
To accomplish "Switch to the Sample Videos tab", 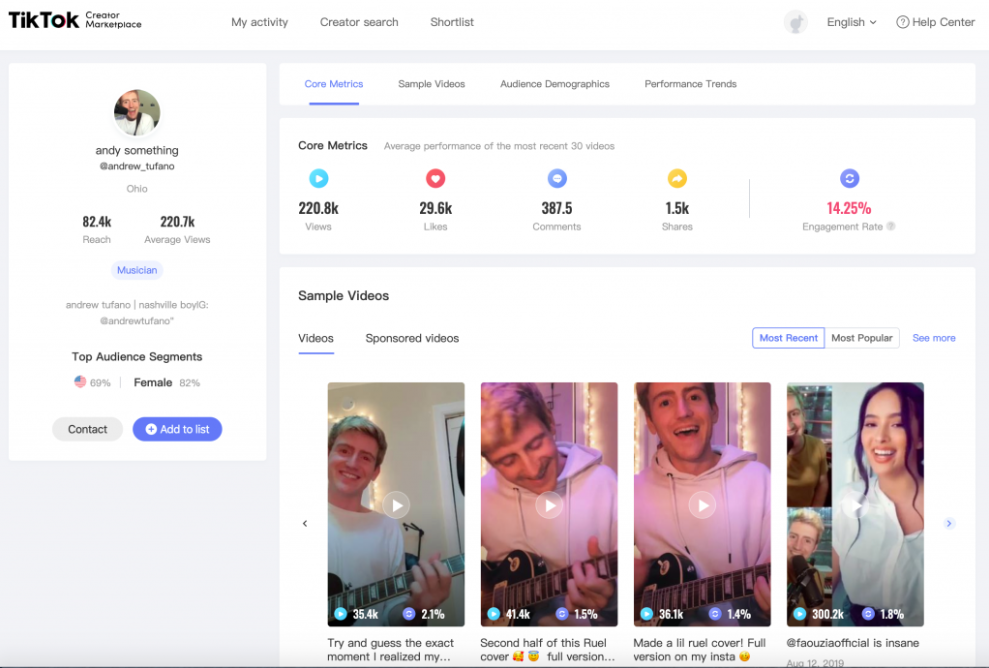I will point(431,84).
